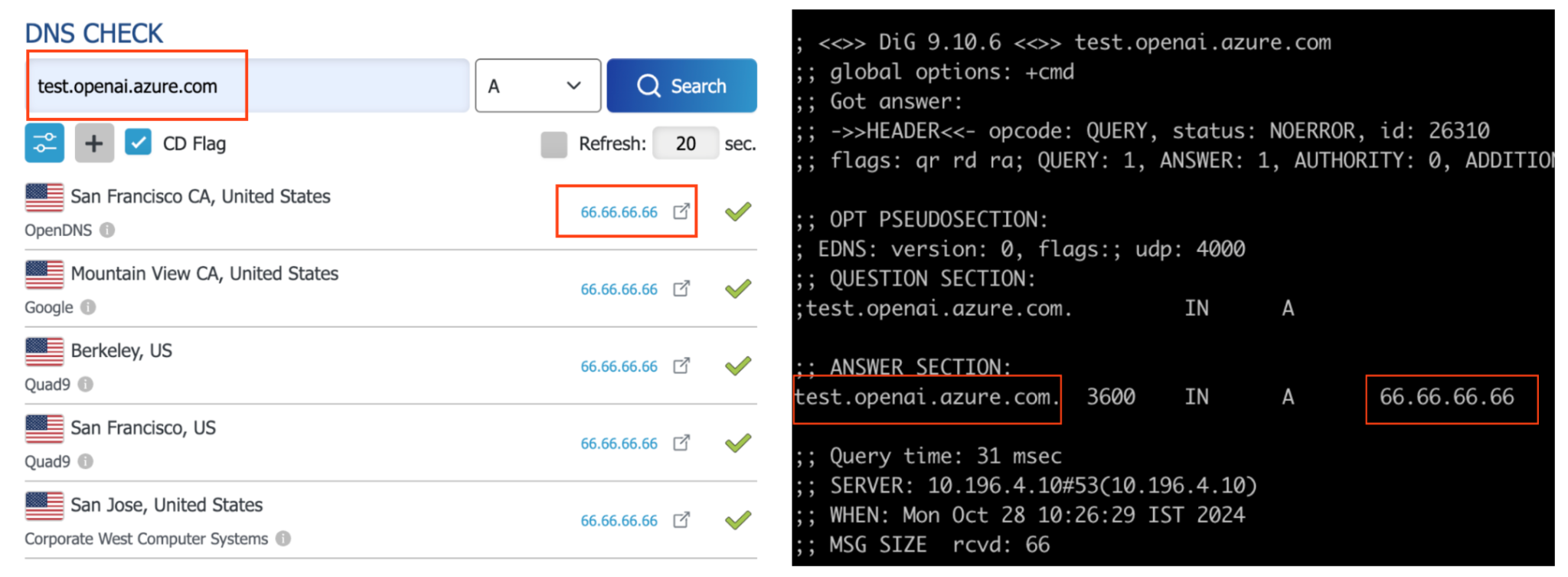Image resolution: width=1568 pixels, height=577 pixels.
Task: Uncheck the CD Flag checkbox
Action: pos(139,143)
